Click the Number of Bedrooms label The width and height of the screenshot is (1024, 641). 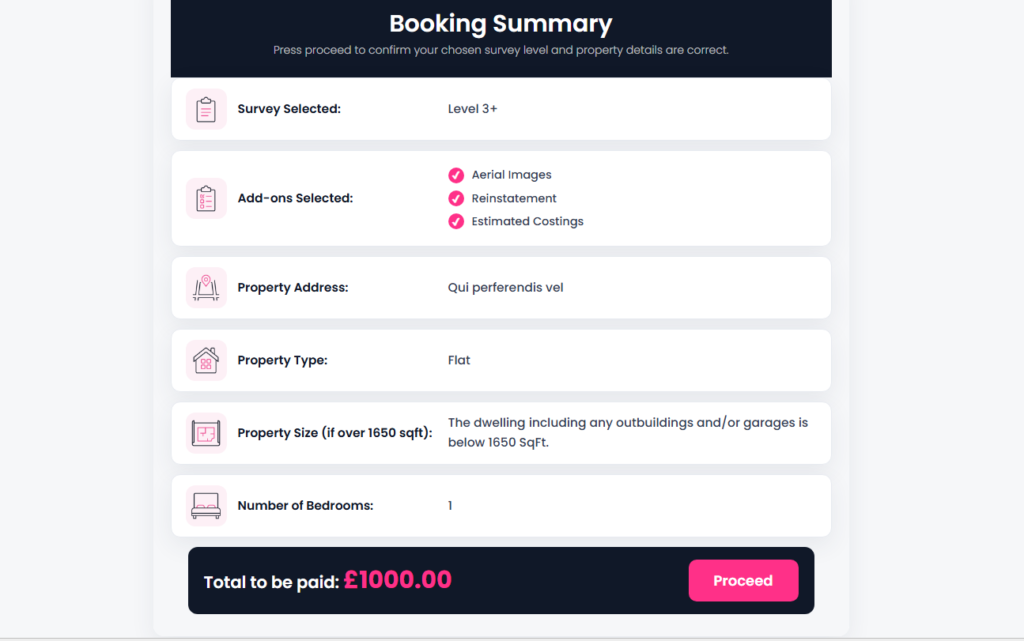(306, 506)
